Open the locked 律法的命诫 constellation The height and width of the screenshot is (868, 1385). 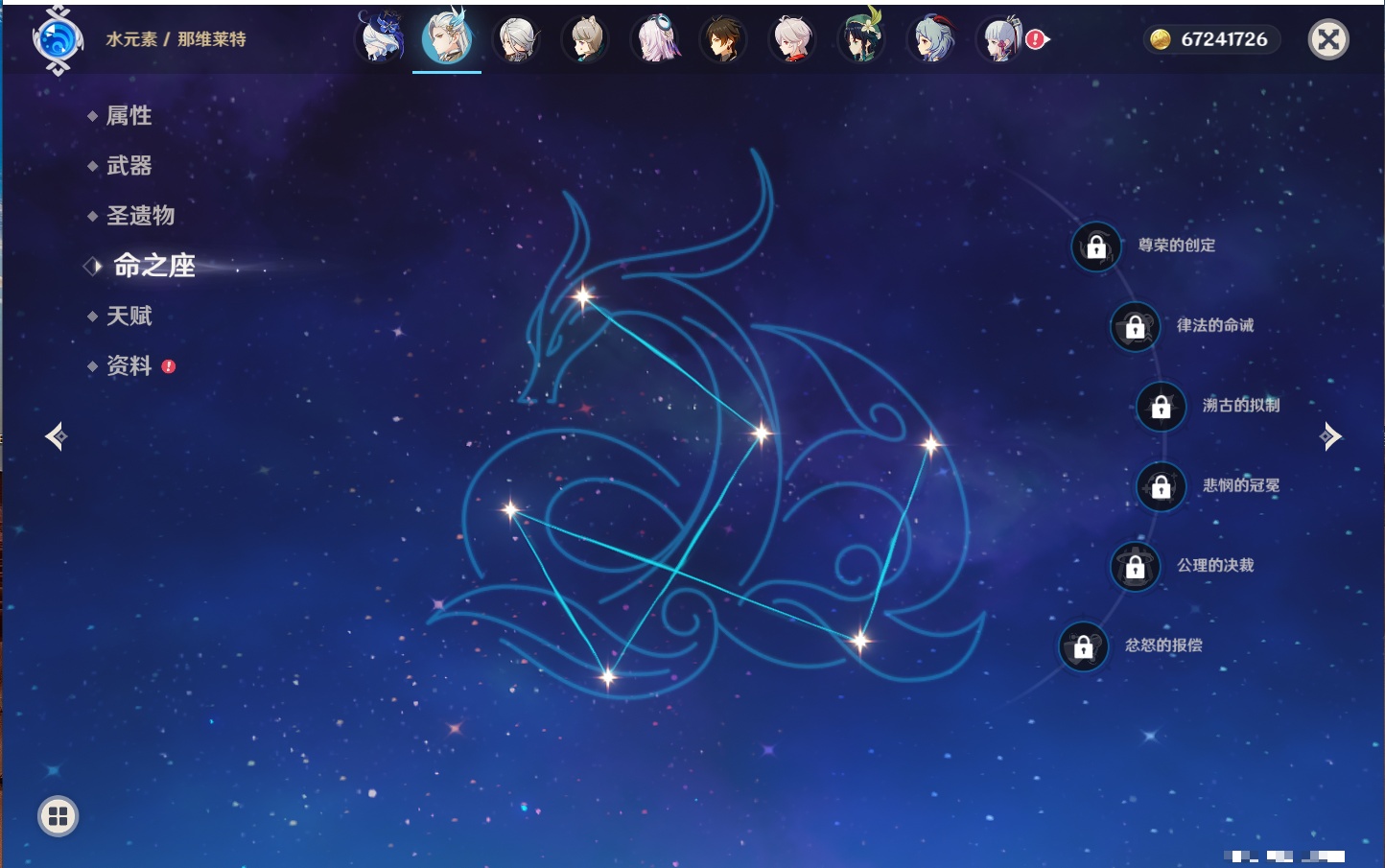pyautogui.click(x=1135, y=327)
